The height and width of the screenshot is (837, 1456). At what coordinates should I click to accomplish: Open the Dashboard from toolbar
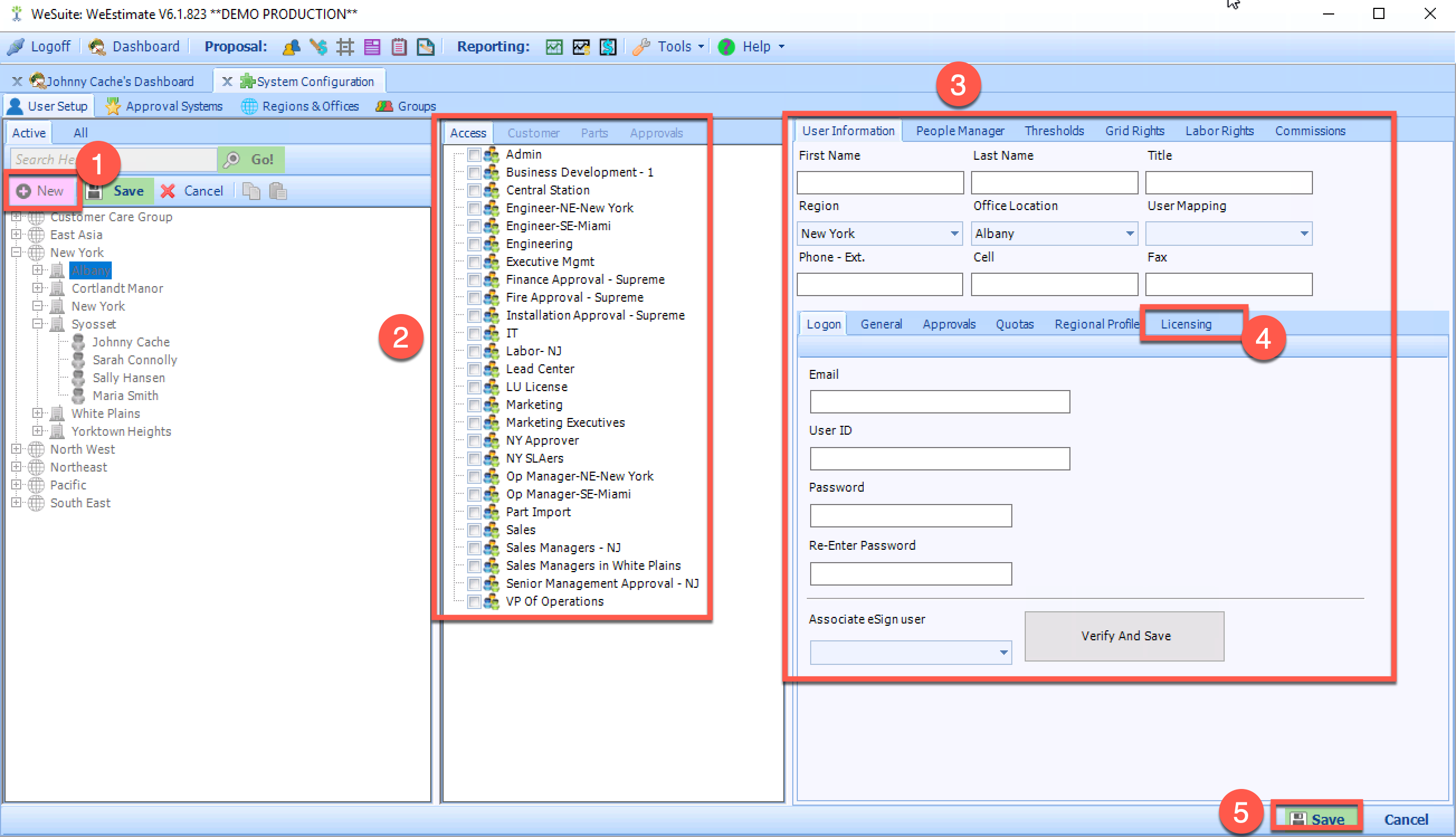pyautogui.click(x=135, y=46)
